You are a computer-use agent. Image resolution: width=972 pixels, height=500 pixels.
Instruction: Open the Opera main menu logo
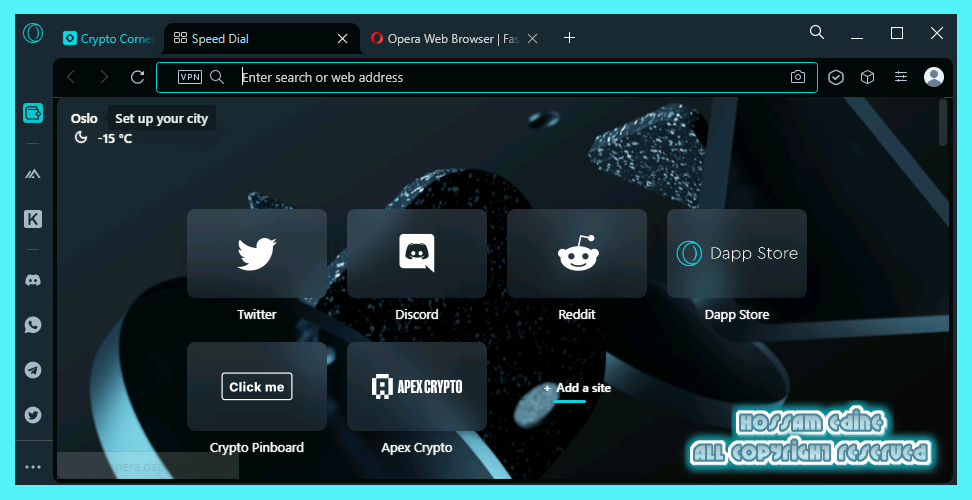[33, 32]
